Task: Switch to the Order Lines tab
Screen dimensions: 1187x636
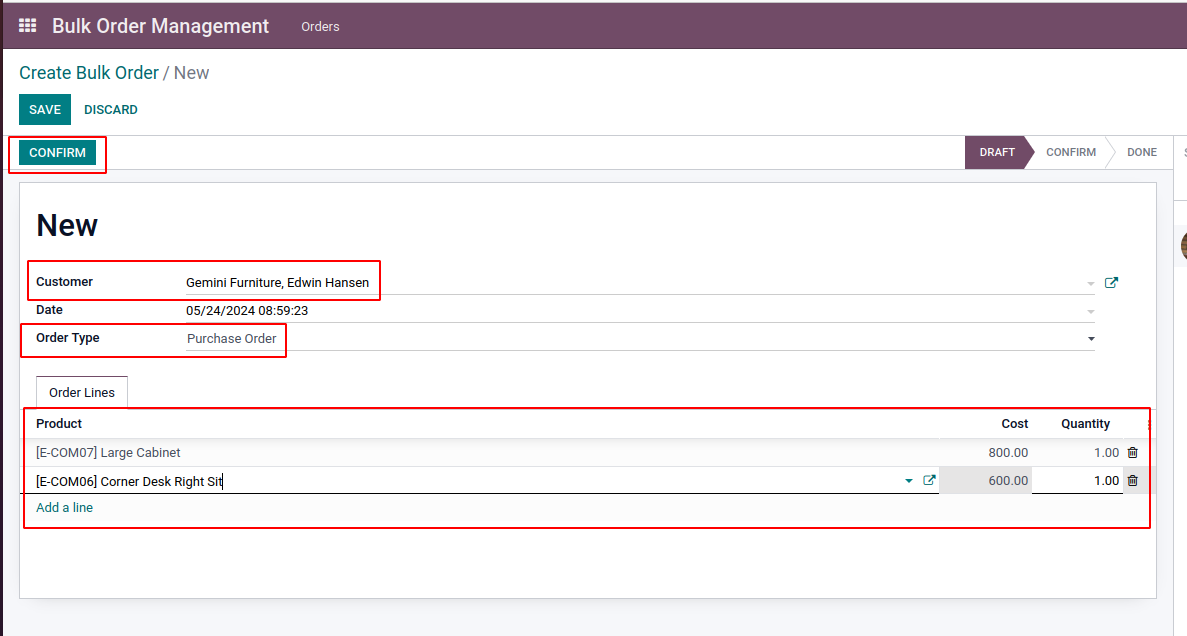Action: coord(82,392)
